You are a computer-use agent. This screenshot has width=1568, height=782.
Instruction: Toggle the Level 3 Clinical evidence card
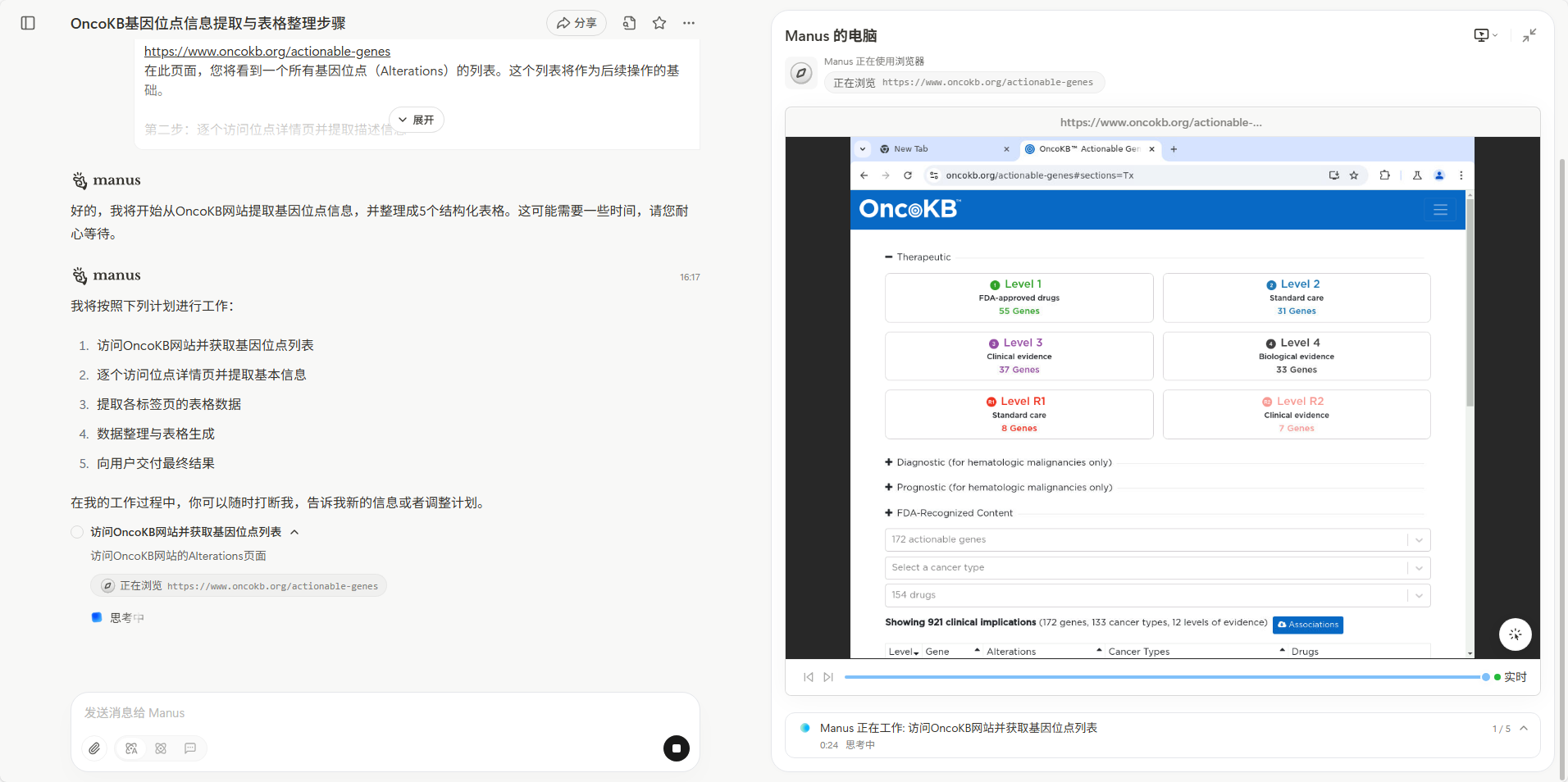[1019, 356]
